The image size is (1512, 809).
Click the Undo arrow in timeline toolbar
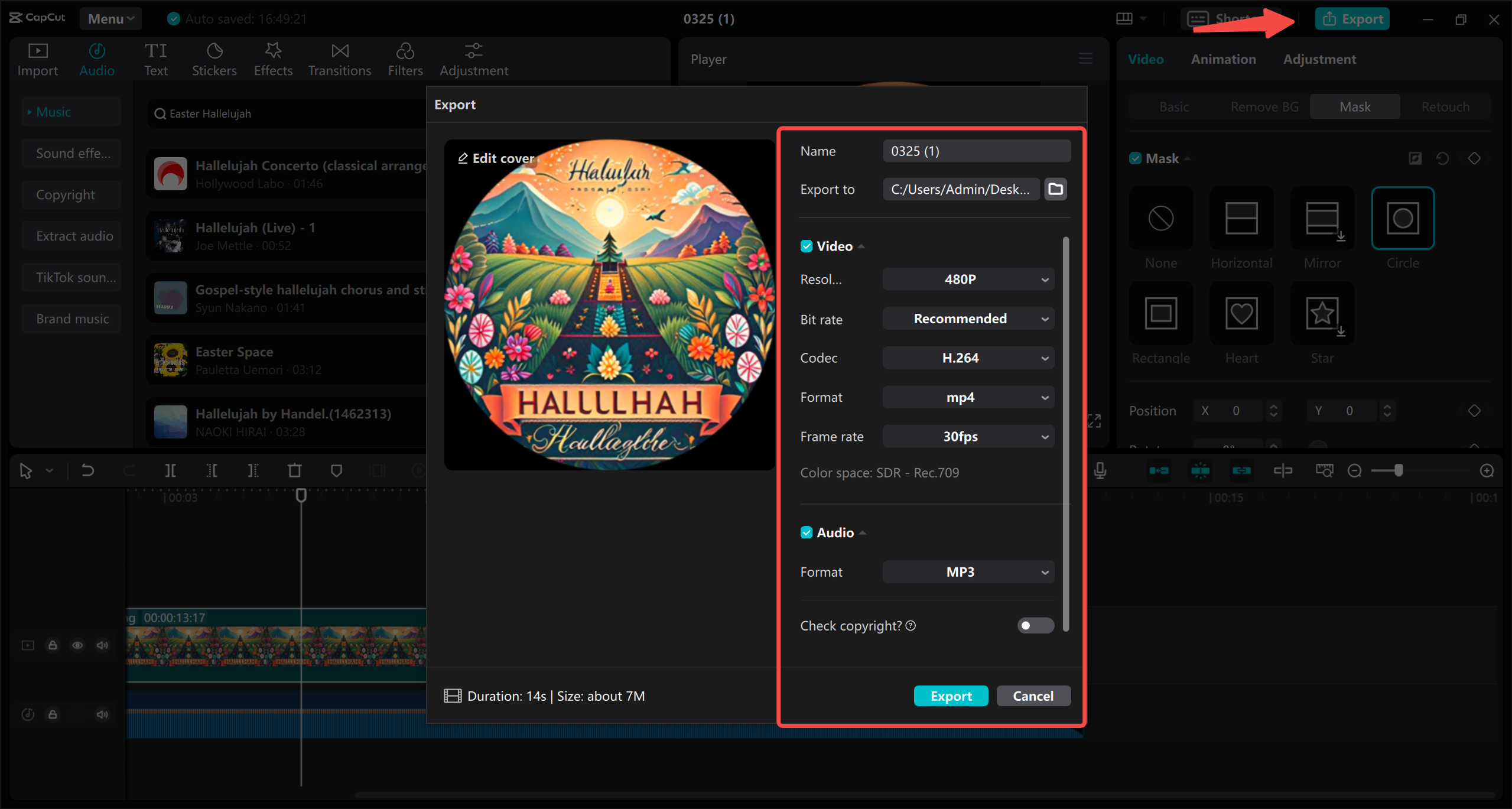pyautogui.click(x=87, y=470)
